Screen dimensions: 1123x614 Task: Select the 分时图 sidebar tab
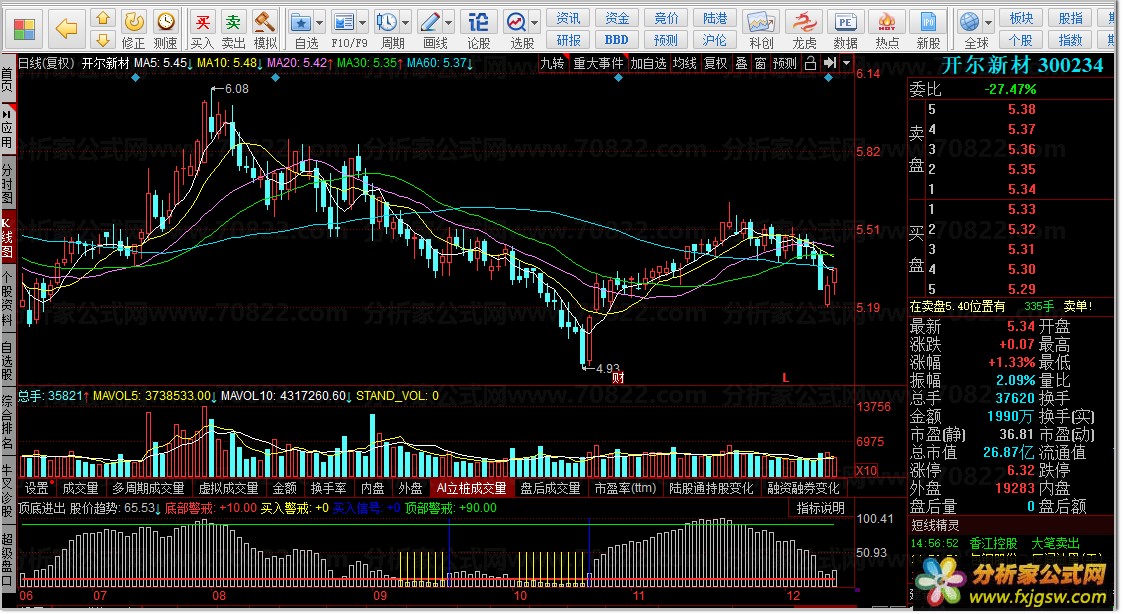point(7,184)
